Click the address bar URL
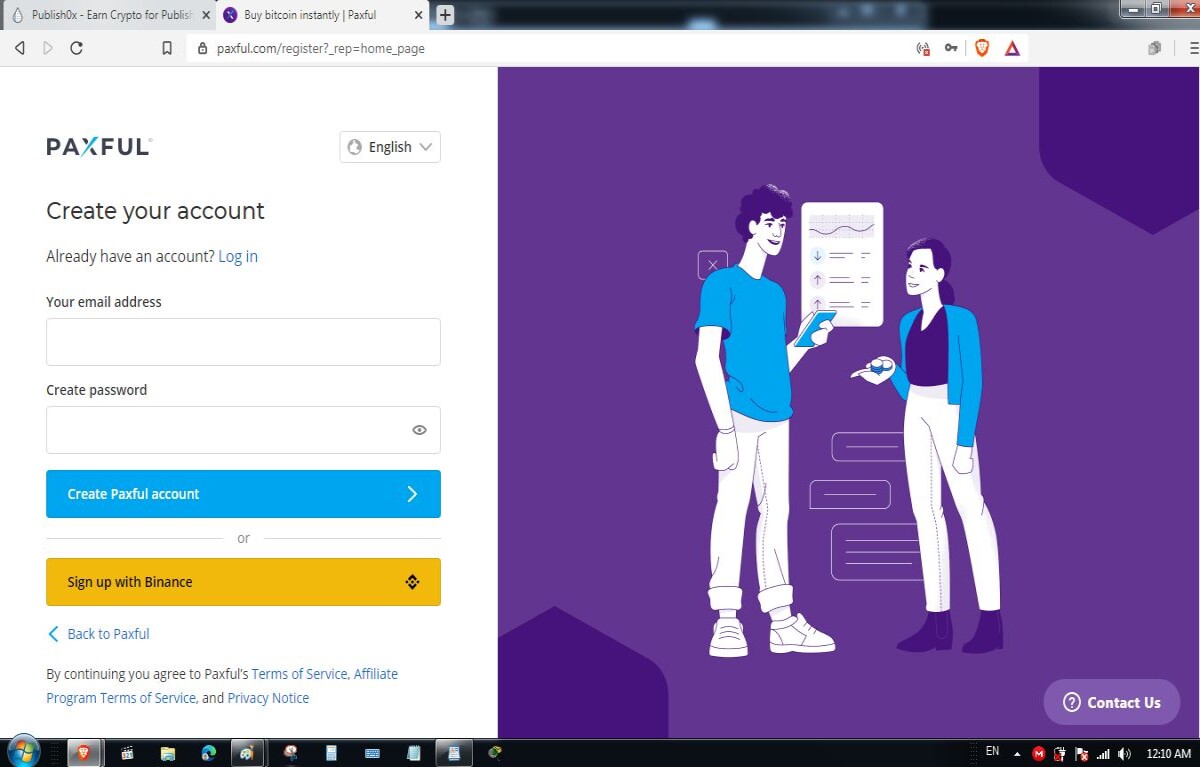1200x767 pixels. pyautogui.click(x=320, y=48)
